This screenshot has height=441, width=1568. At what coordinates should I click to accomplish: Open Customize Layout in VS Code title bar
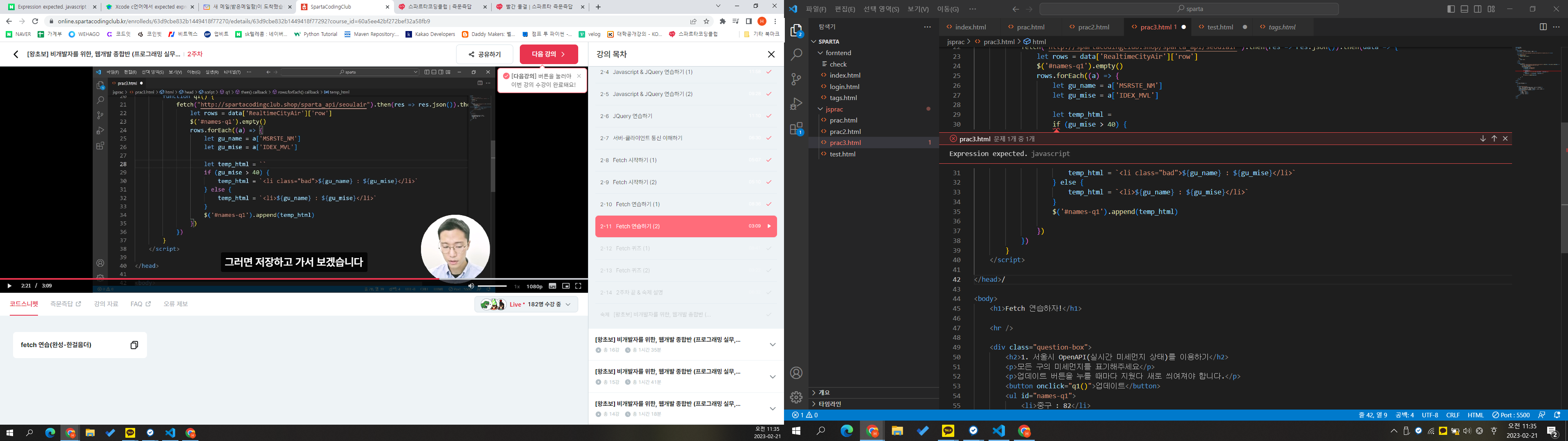point(1491,9)
